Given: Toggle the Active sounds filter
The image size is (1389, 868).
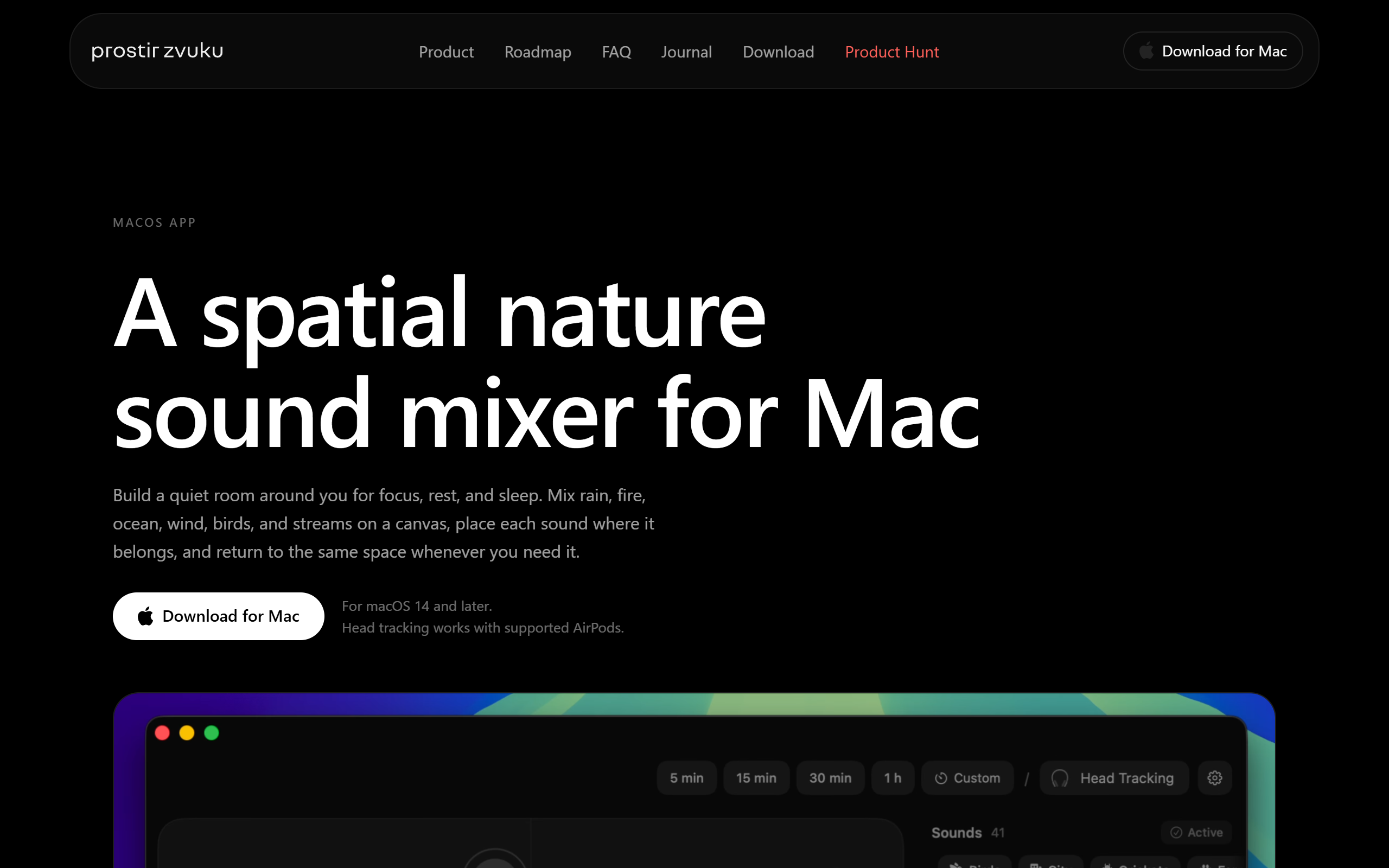Looking at the screenshot, I should pyautogui.click(x=1196, y=832).
